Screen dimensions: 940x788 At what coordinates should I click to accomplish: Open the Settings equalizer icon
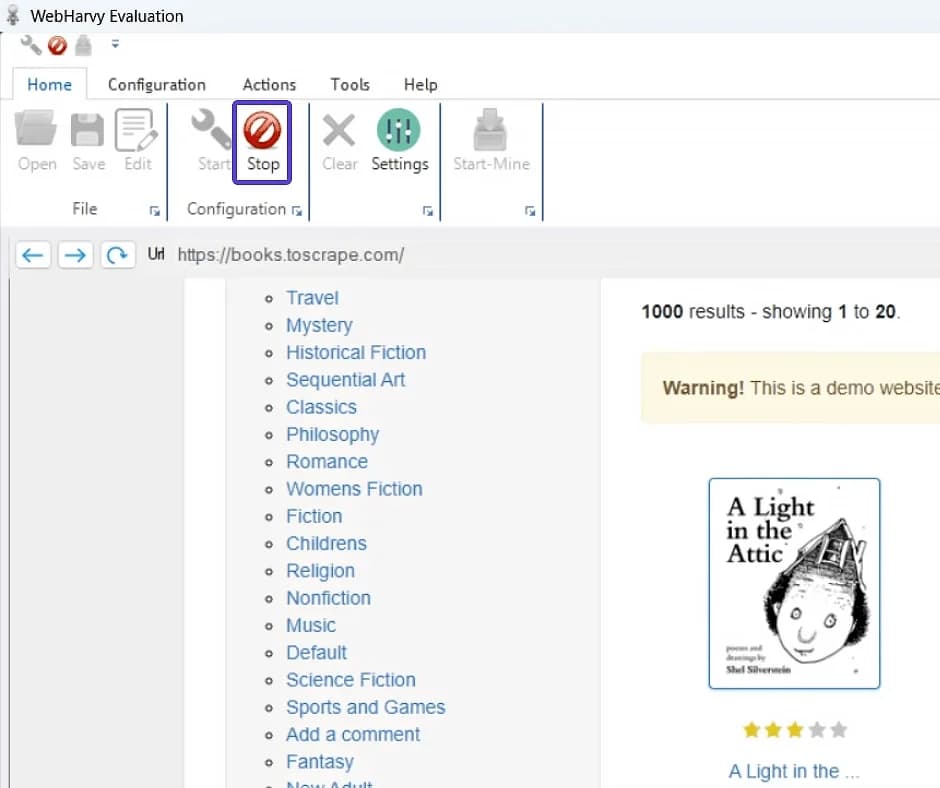click(399, 132)
